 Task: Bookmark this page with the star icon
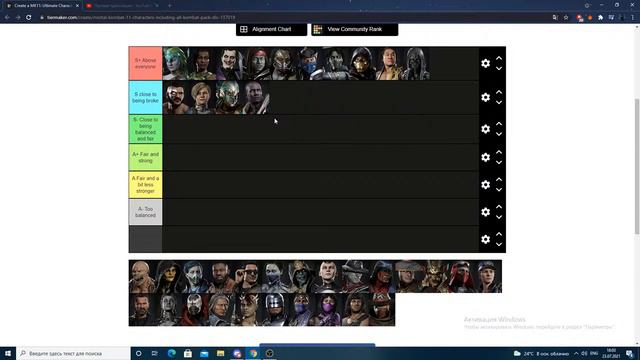point(566,18)
